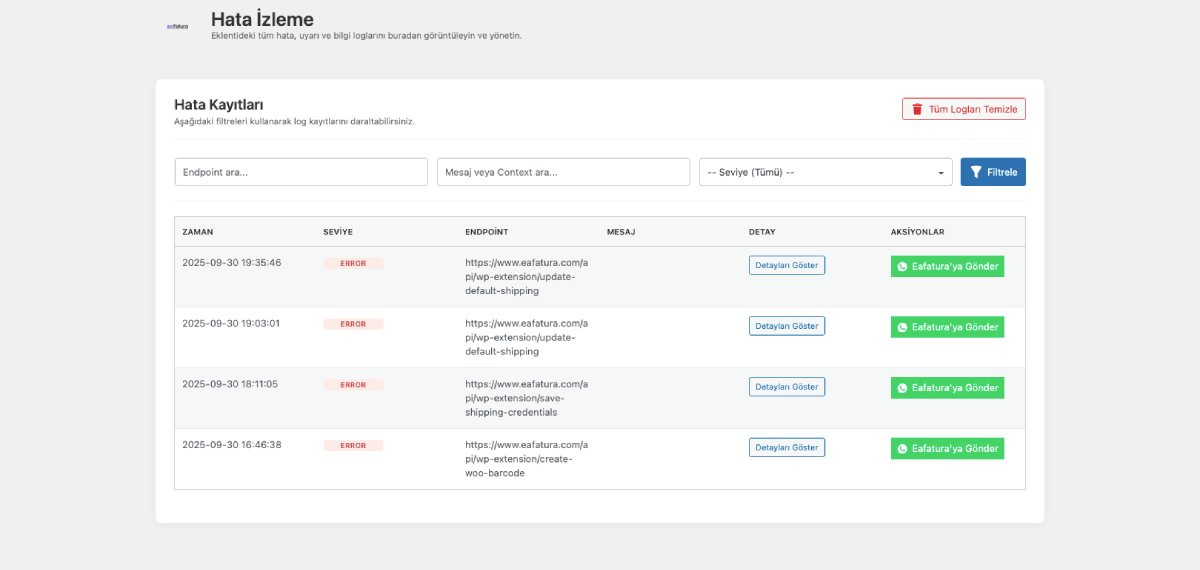Show details for the 19:03:01 log
This screenshot has width=1200, height=570.
pyautogui.click(x=786, y=326)
